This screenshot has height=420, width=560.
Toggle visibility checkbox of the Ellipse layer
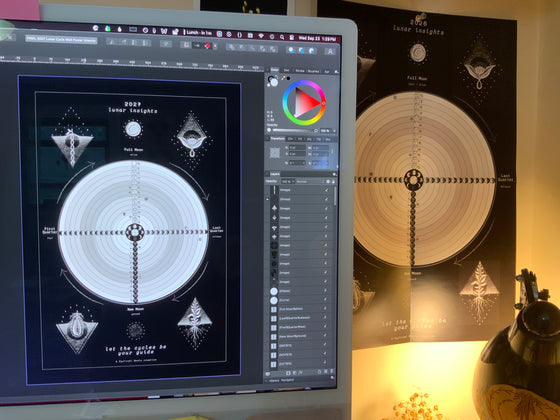(325, 290)
